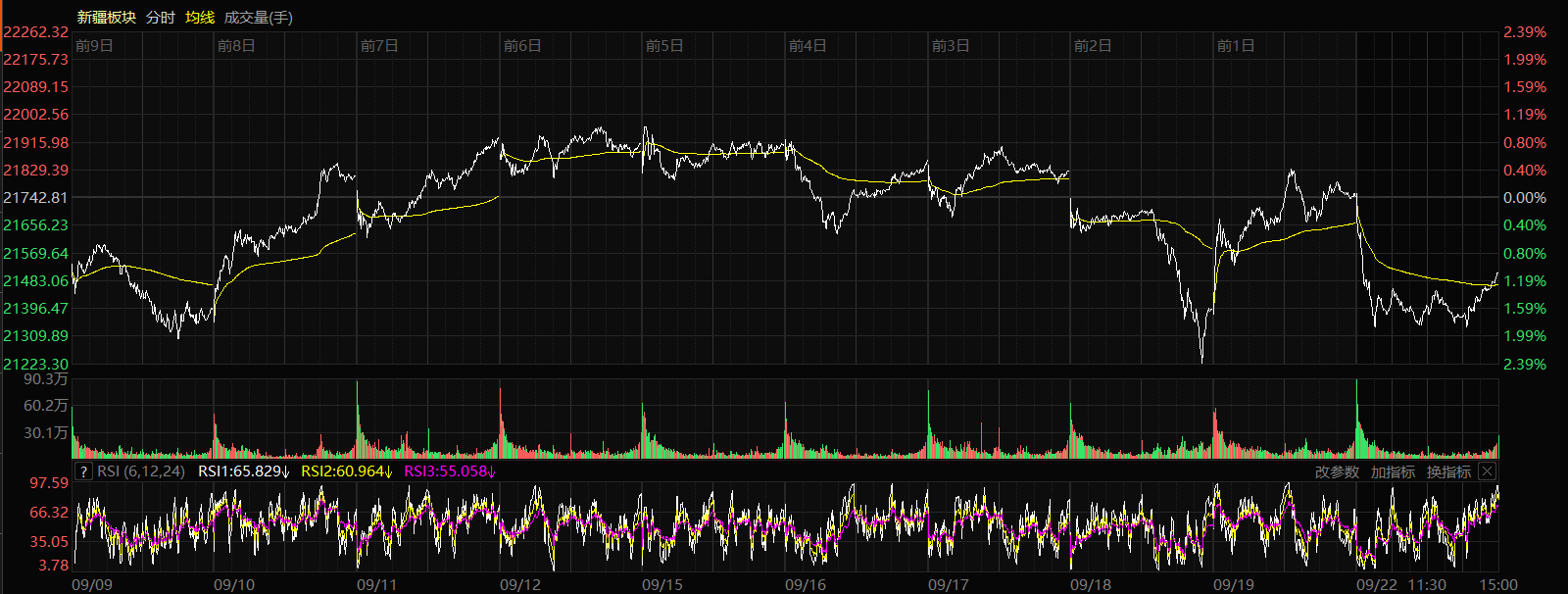Screen dimensions: 1568x594
Task: Close the RSI indicator panel
Action: [1487, 471]
